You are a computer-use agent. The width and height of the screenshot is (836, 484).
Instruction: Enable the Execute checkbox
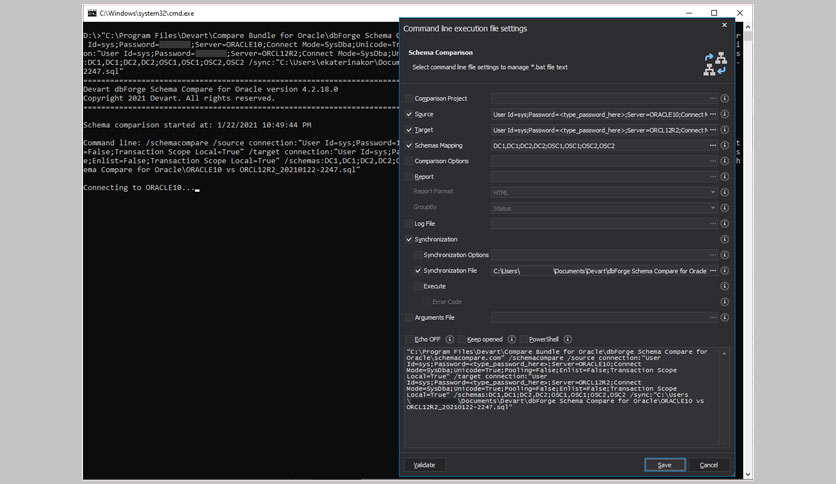tap(418, 286)
